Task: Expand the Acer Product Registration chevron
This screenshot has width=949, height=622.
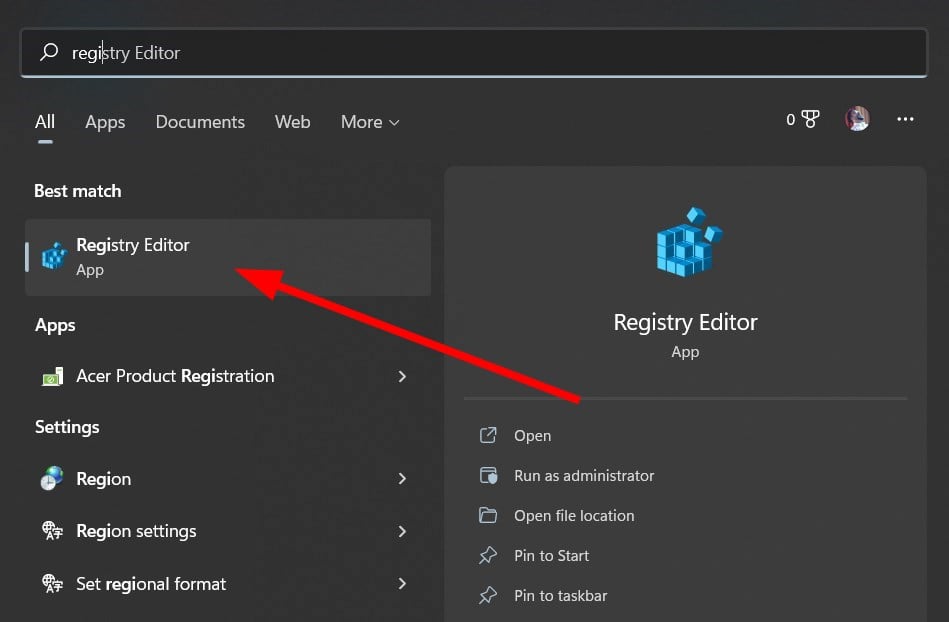Action: tap(402, 376)
